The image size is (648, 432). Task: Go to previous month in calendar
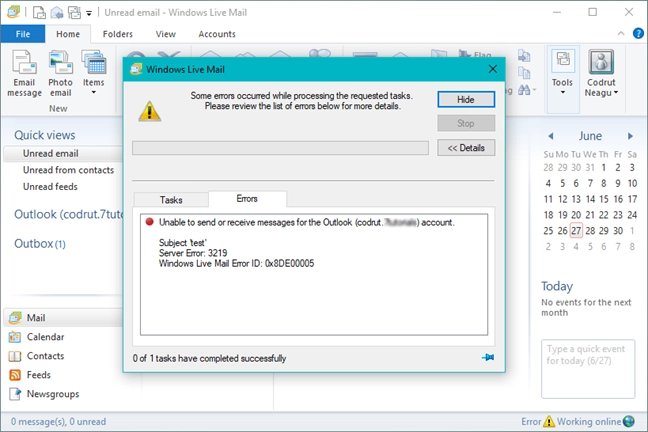pos(550,136)
